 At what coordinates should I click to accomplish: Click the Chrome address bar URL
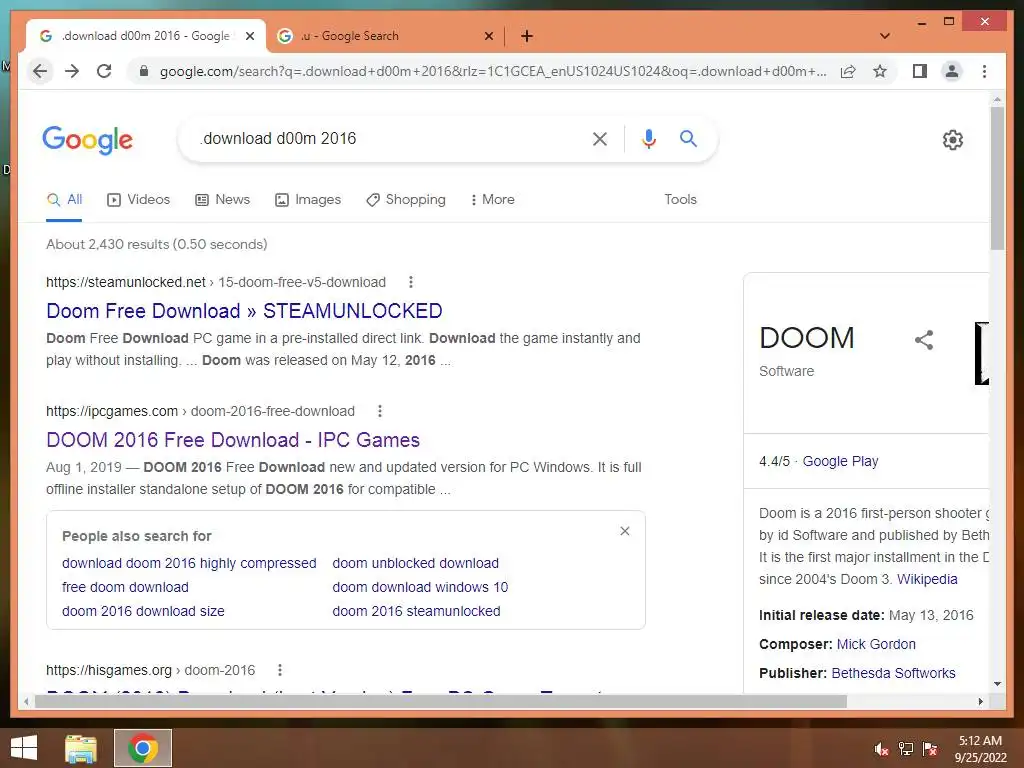coord(493,71)
